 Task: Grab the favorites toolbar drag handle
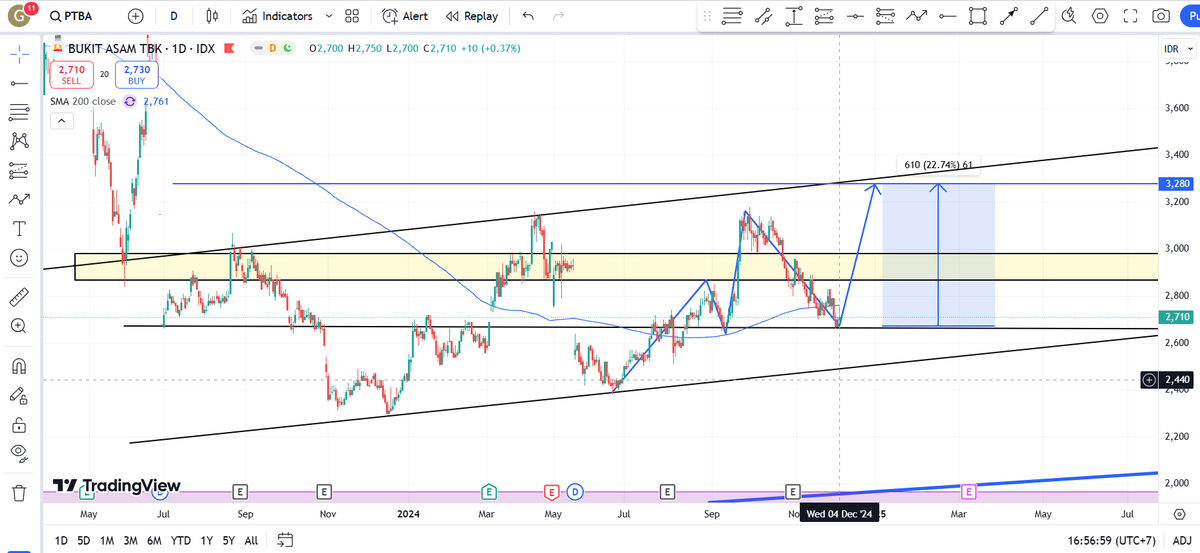[x=708, y=16]
